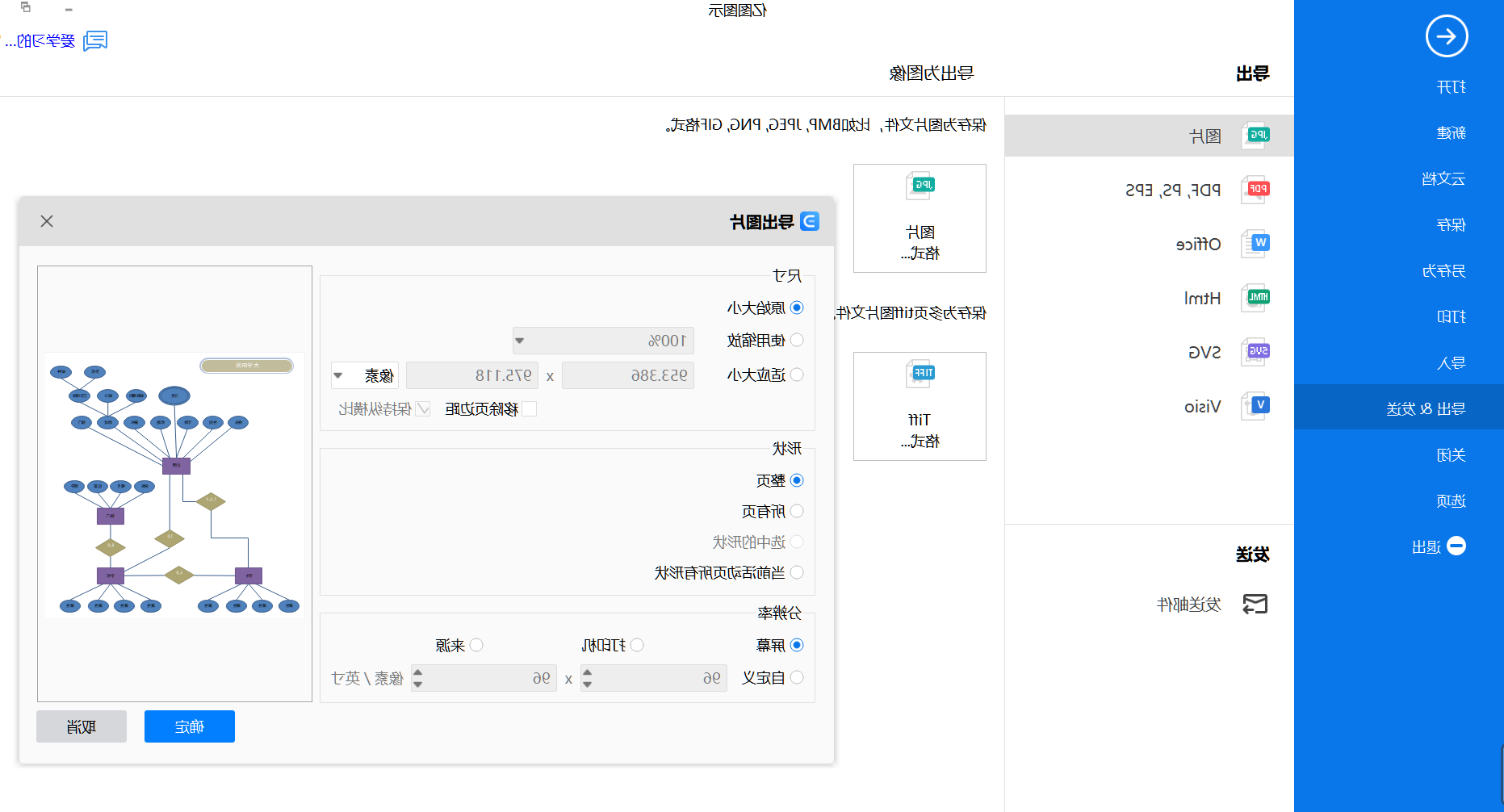Click the 811.179 height field
Screen dimensions: 1504x812
472,375
